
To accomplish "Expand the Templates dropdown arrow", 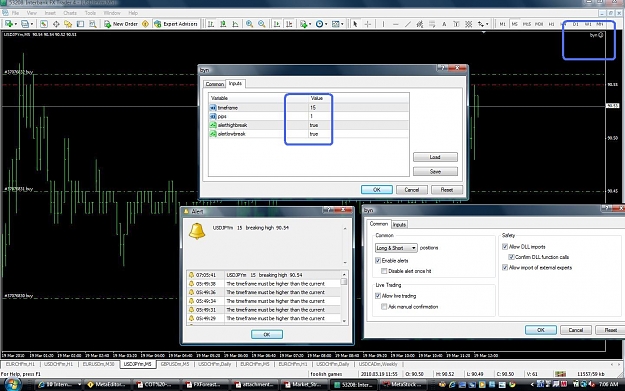I will [342, 24].
